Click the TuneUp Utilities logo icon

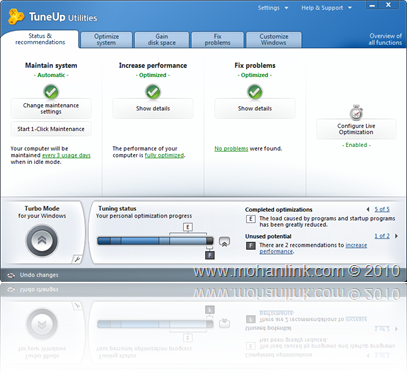point(16,17)
